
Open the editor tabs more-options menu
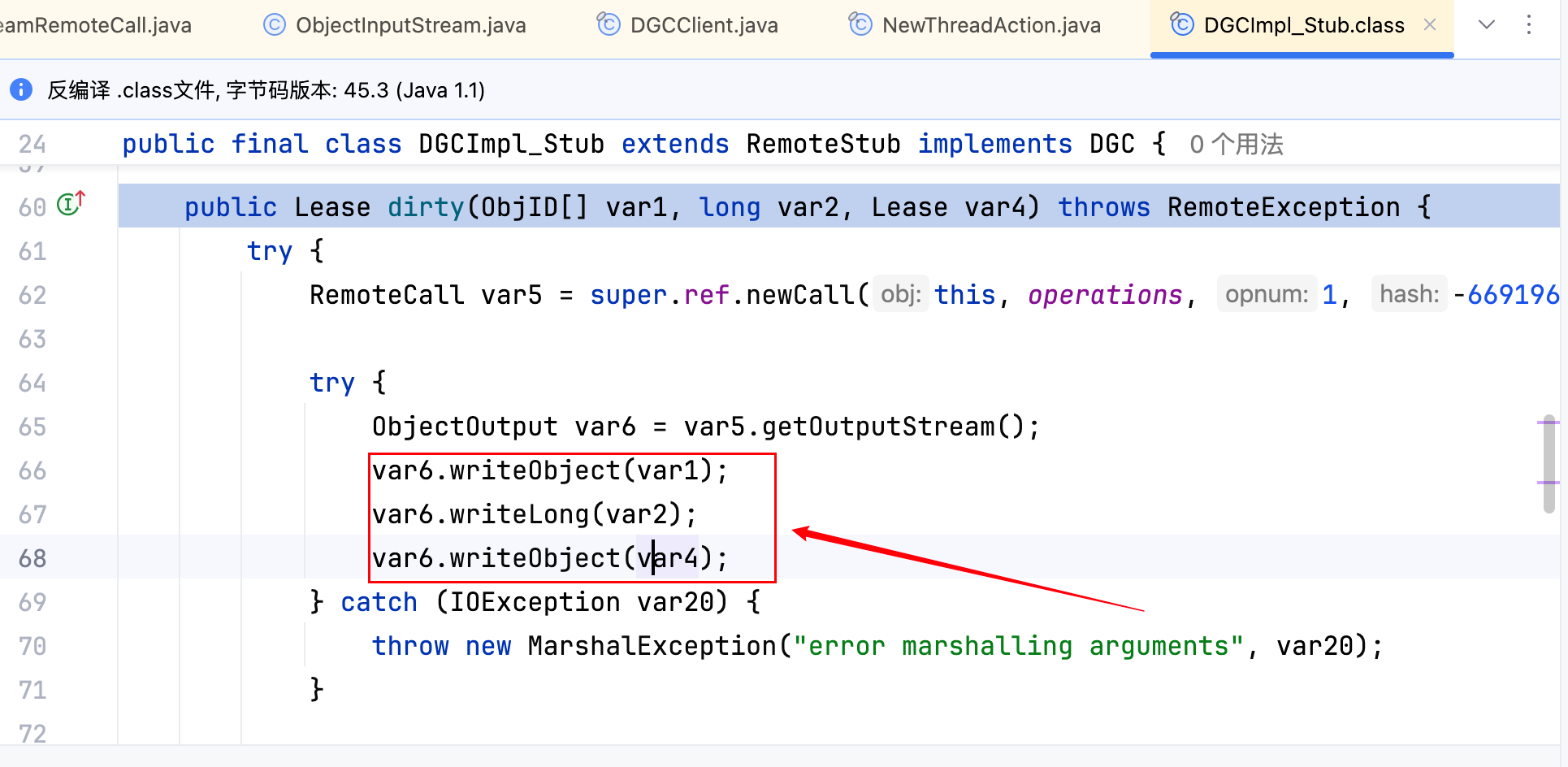(x=1529, y=25)
